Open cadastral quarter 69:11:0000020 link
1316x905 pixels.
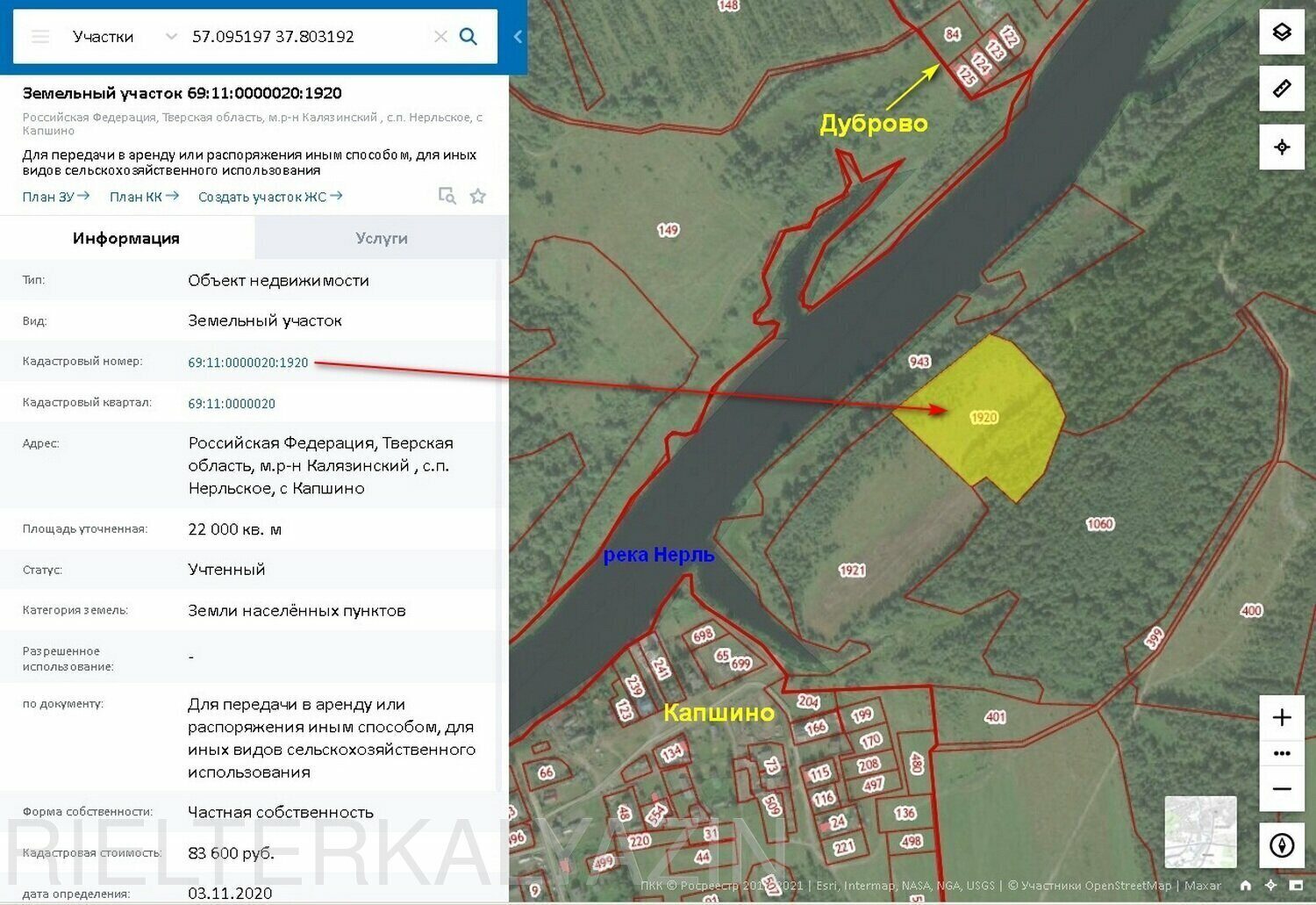[232, 404]
